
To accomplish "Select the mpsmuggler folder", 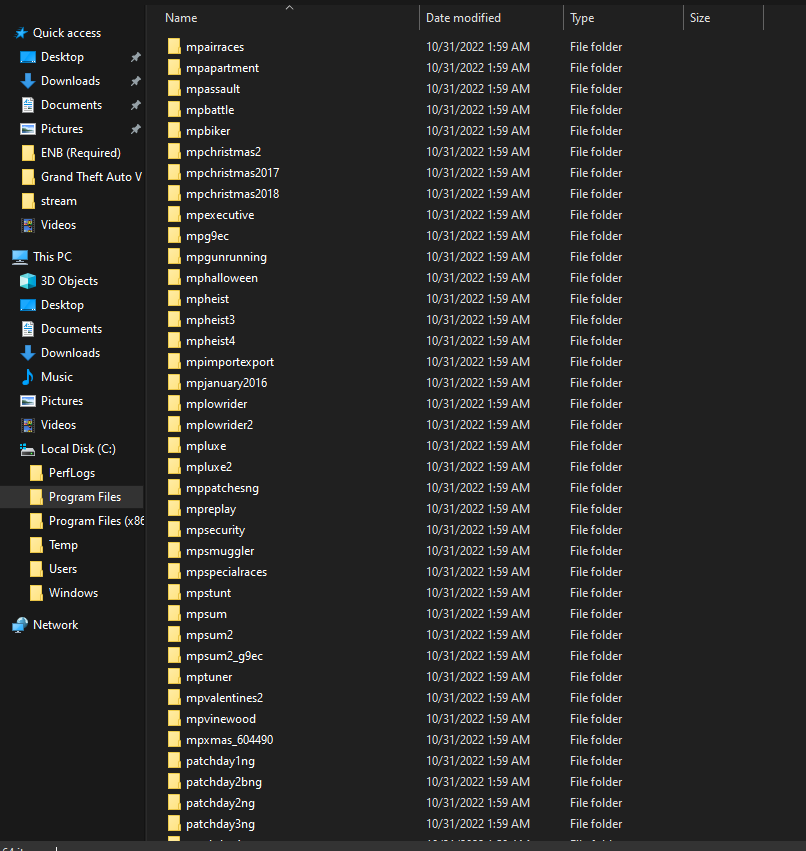I will (x=220, y=551).
